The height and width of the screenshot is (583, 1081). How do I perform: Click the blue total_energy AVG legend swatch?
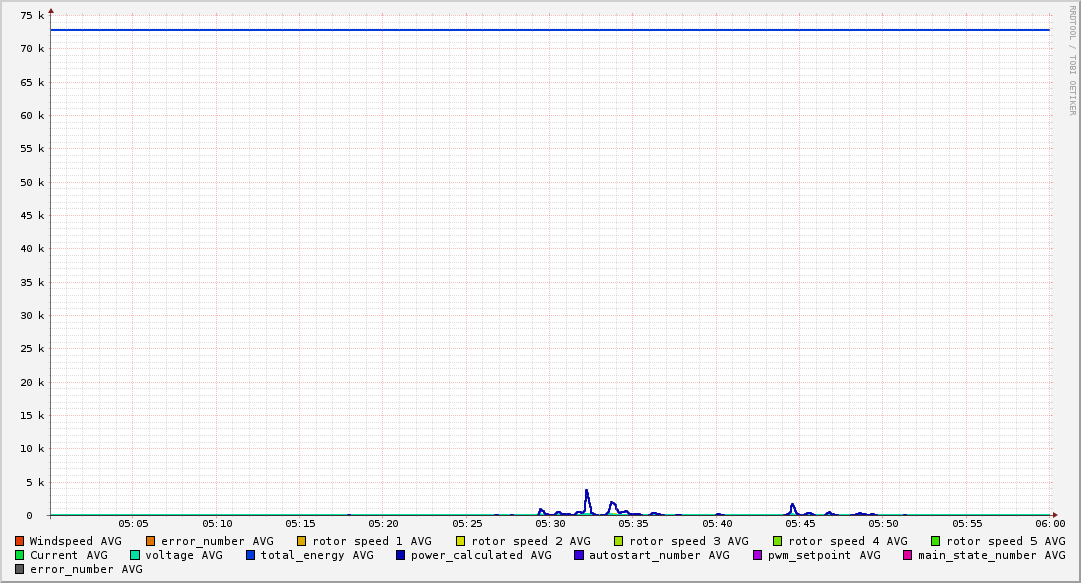point(251,555)
